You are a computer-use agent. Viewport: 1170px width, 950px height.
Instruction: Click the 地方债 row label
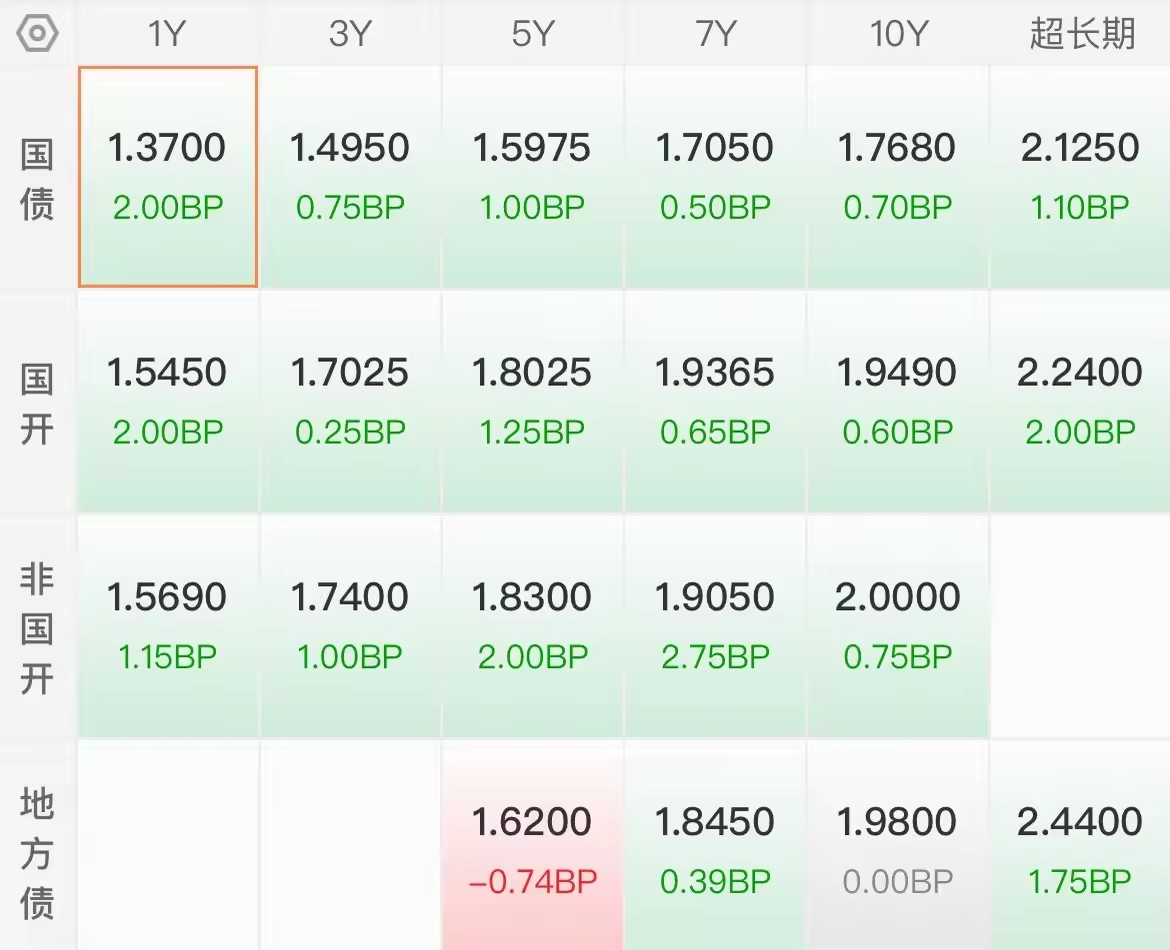(38, 852)
